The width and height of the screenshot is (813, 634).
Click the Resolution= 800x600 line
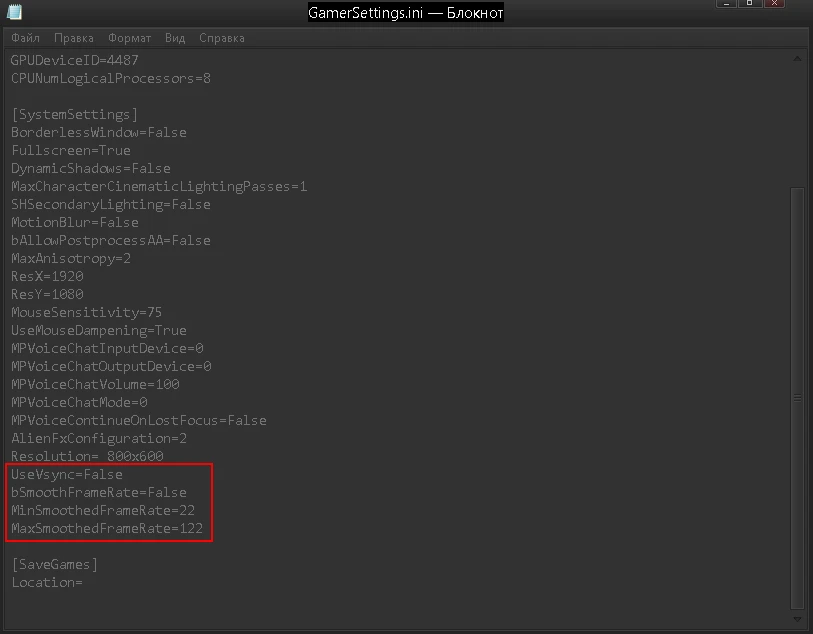coord(87,456)
